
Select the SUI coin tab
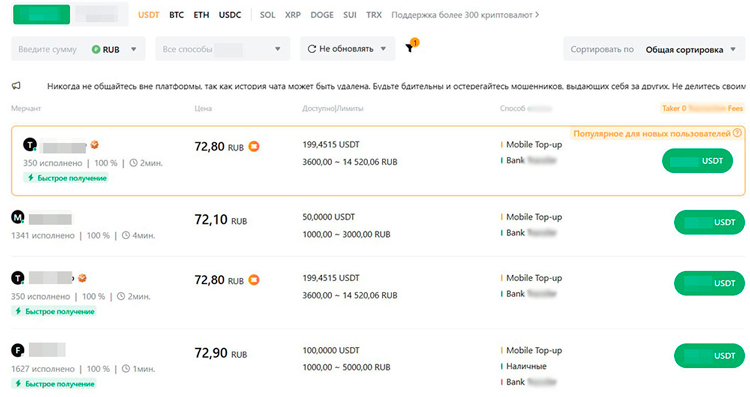click(x=350, y=15)
